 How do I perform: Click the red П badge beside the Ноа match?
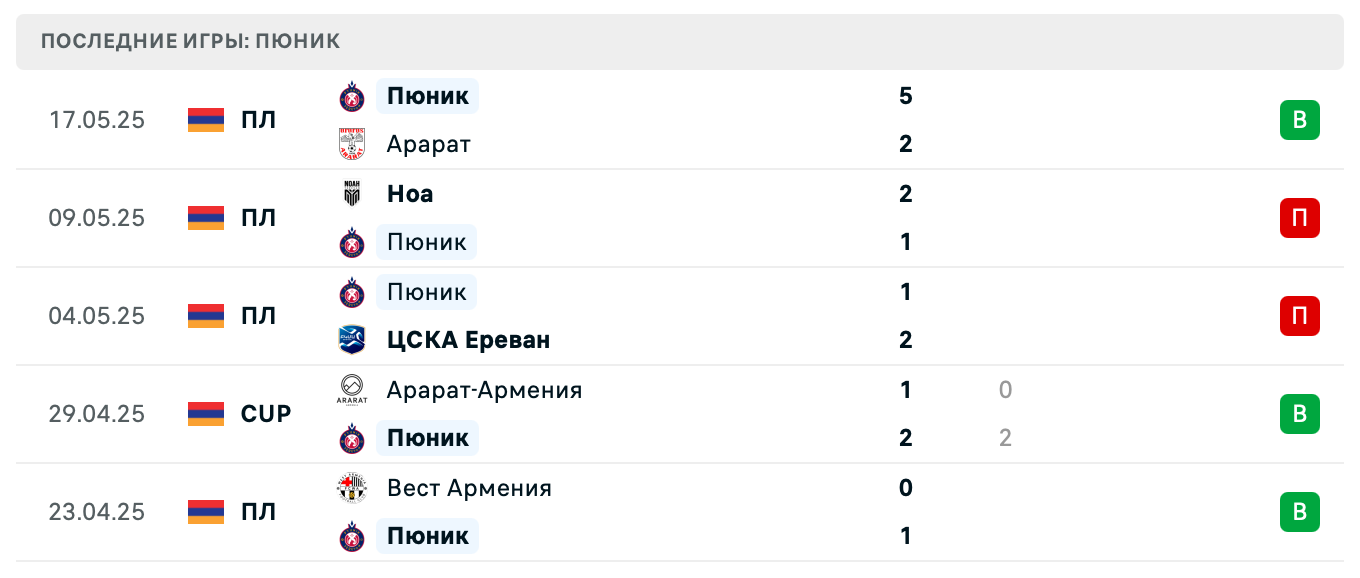[x=1300, y=218]
